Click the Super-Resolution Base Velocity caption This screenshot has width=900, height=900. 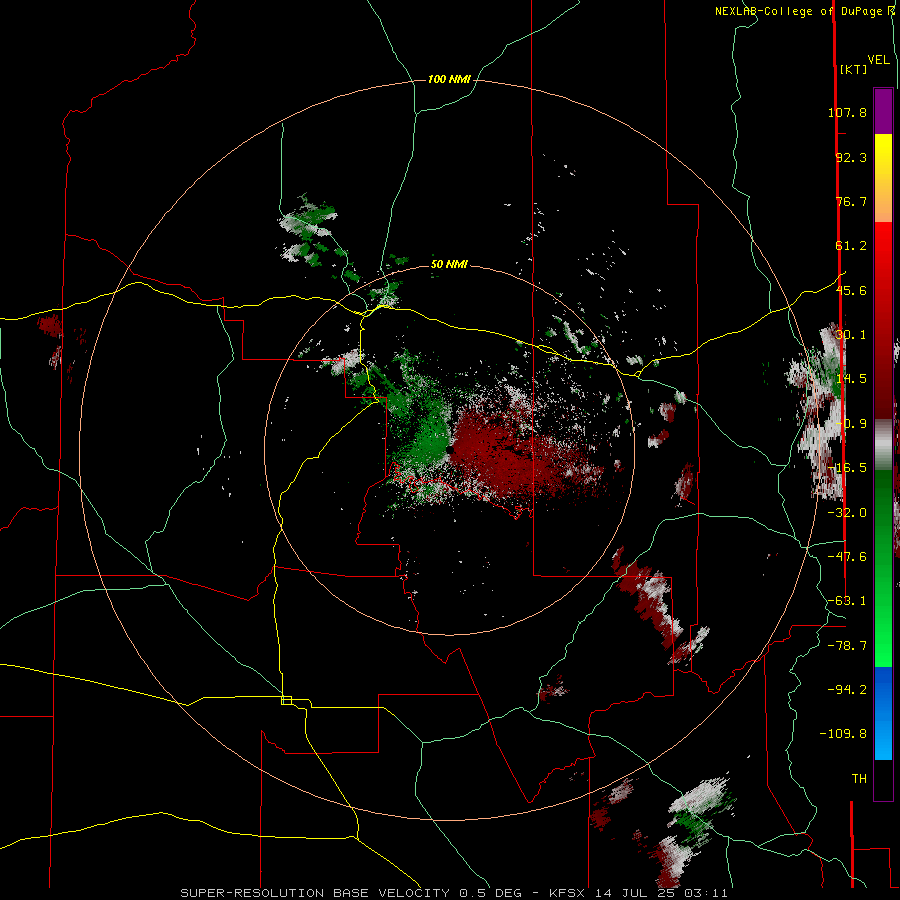(454, 893)
